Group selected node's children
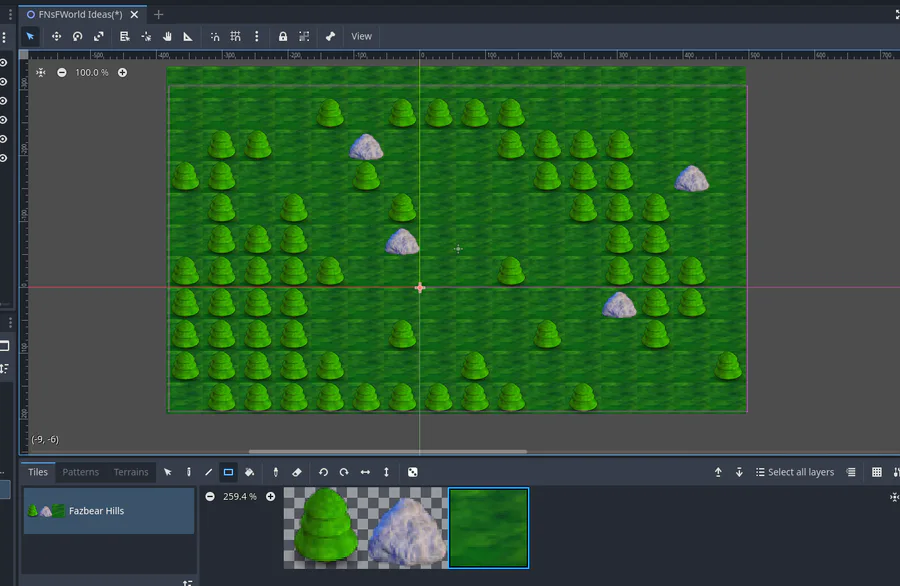The width and height of the screenshot is (900, 586). 304,36
